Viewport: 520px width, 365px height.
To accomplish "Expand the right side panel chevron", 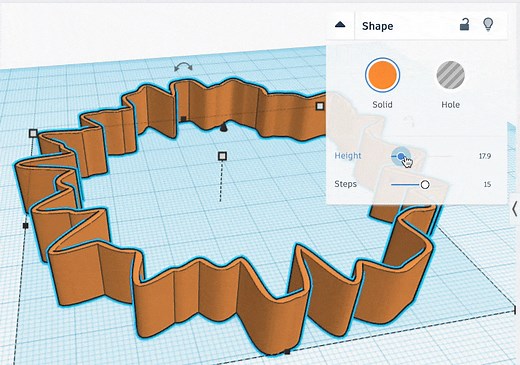I will click(x=515, y=209).
